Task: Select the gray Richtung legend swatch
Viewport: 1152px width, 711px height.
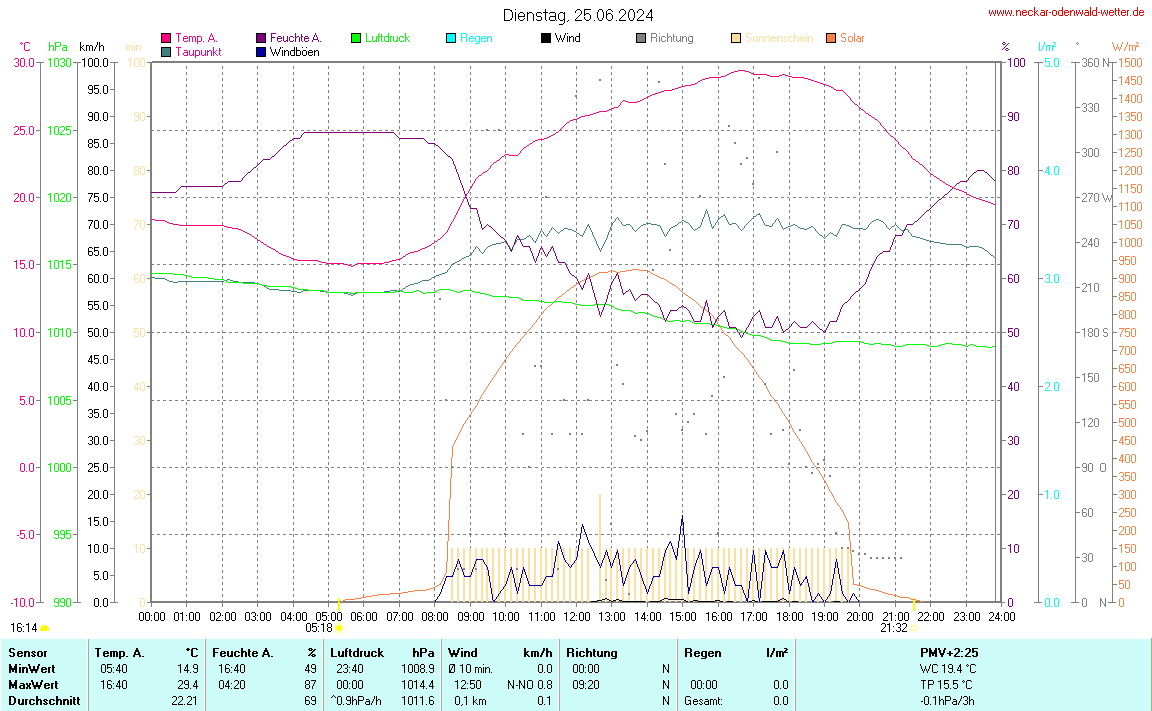Action: (x=641, y=38)
